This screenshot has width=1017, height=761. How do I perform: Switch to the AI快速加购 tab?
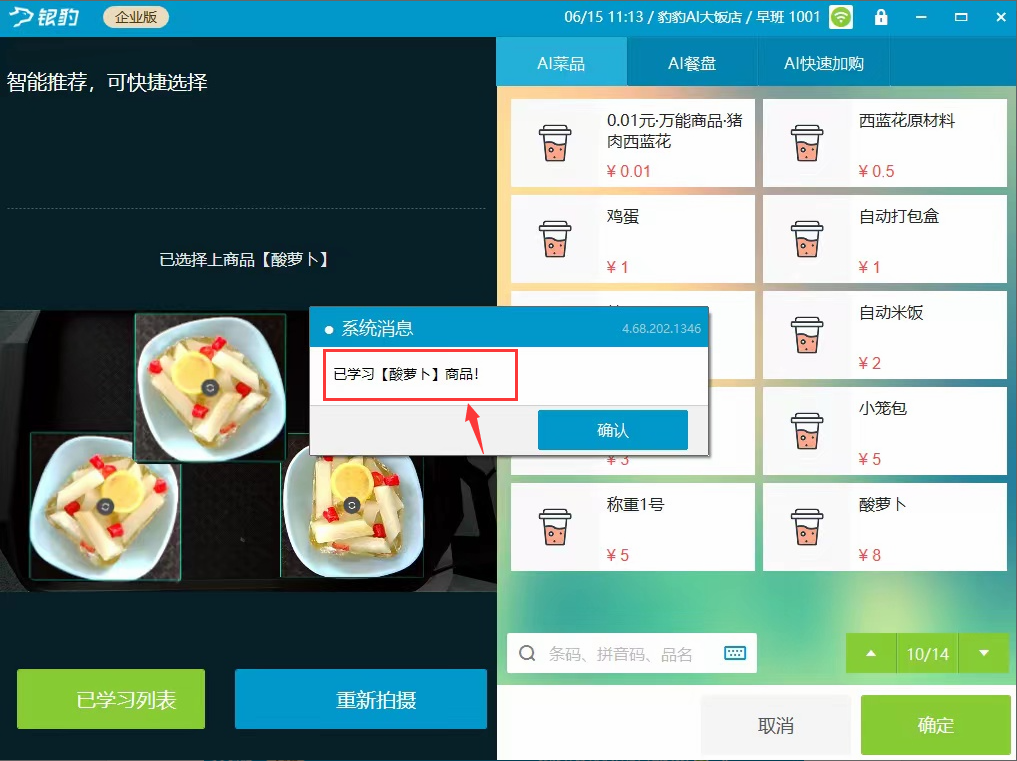[x=824, y=63]
